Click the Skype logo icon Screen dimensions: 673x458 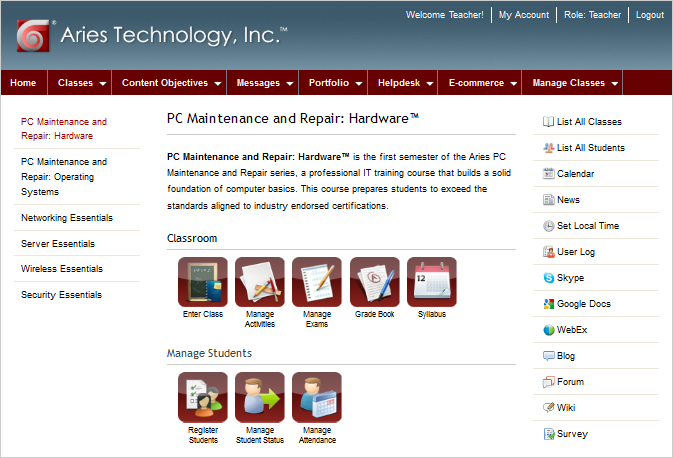point(548,278)
